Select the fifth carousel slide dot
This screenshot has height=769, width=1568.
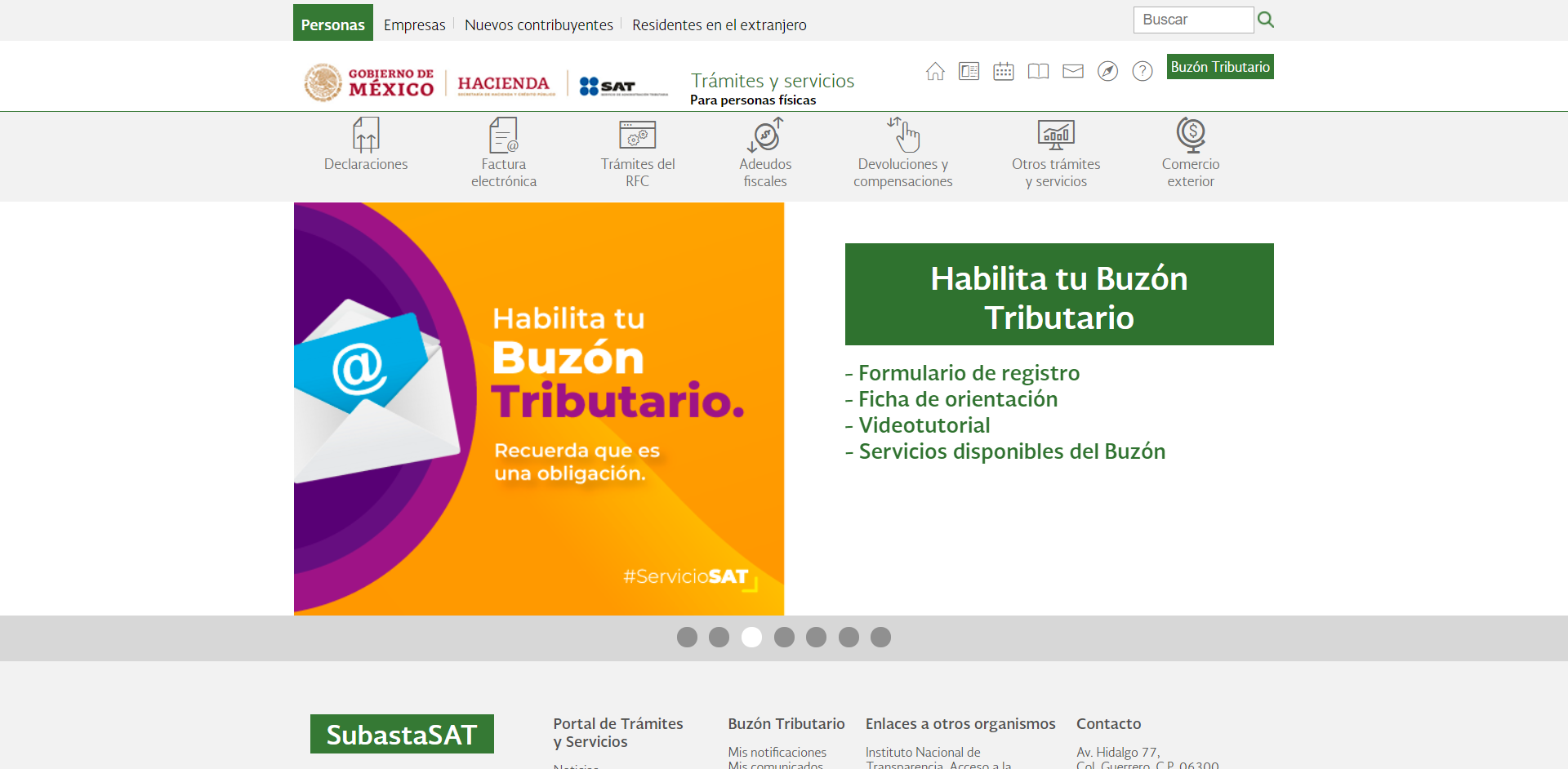816,637
